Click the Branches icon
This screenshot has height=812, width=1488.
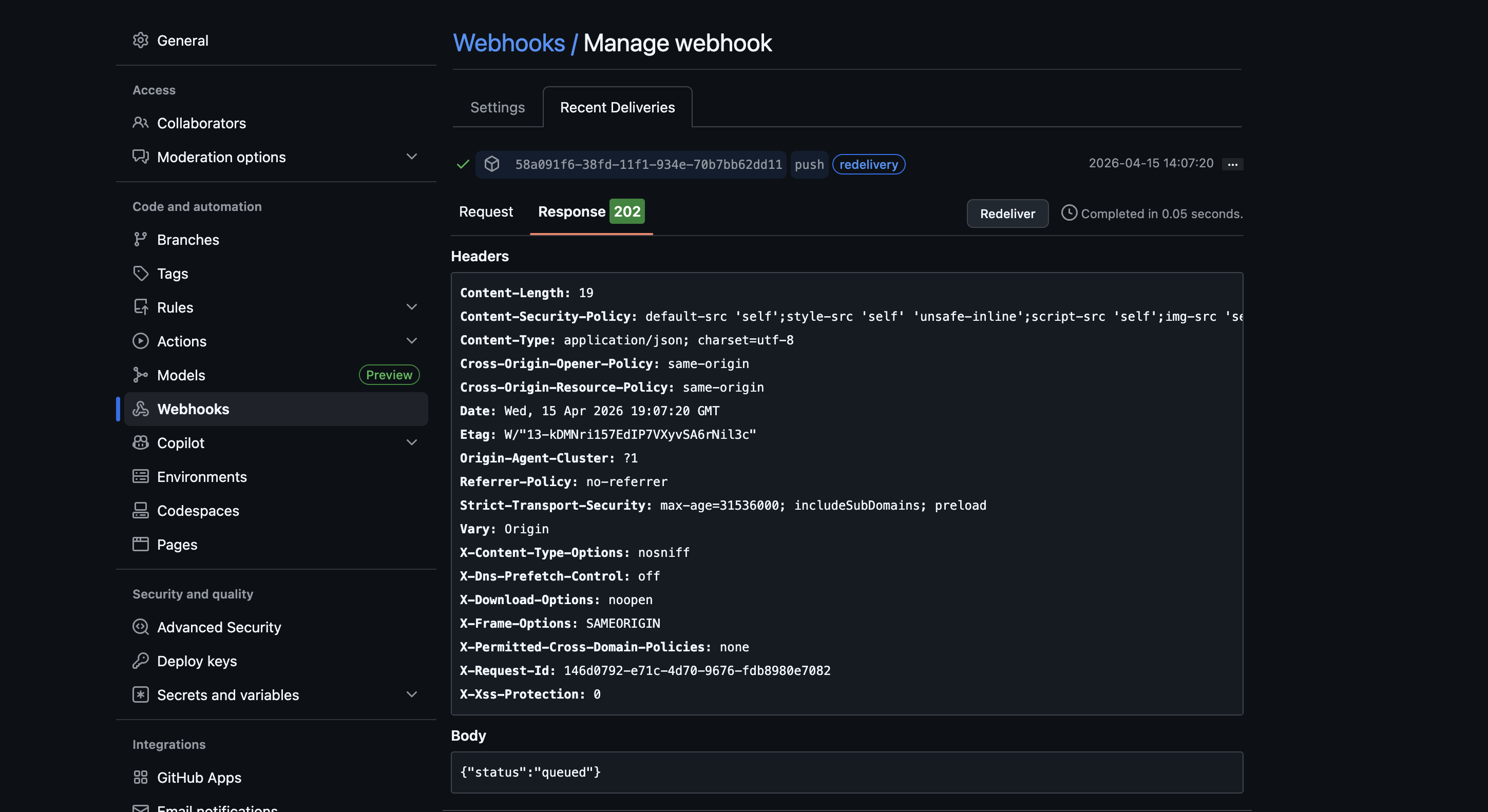140,239
